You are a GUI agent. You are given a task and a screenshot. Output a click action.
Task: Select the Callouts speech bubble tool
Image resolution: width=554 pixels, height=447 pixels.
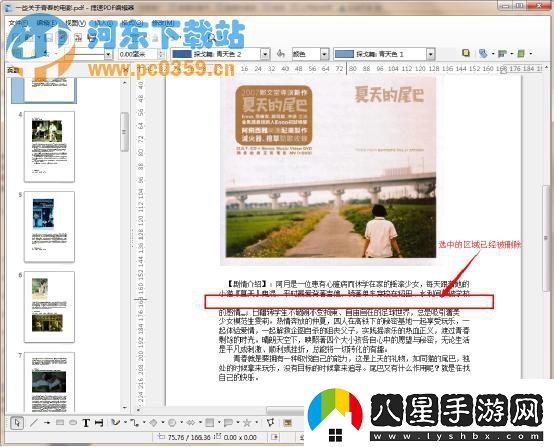(x=228, y=423)
